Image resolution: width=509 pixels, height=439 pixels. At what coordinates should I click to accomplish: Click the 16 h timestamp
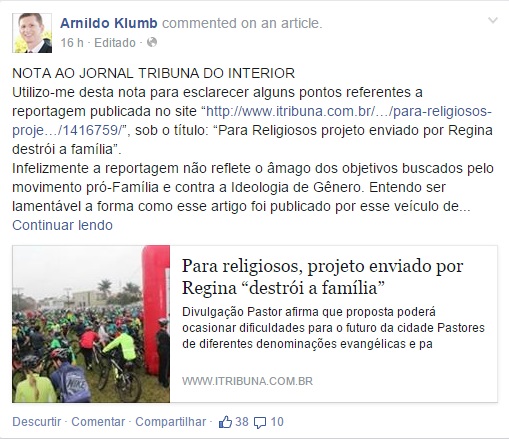(x=72, y=43)
